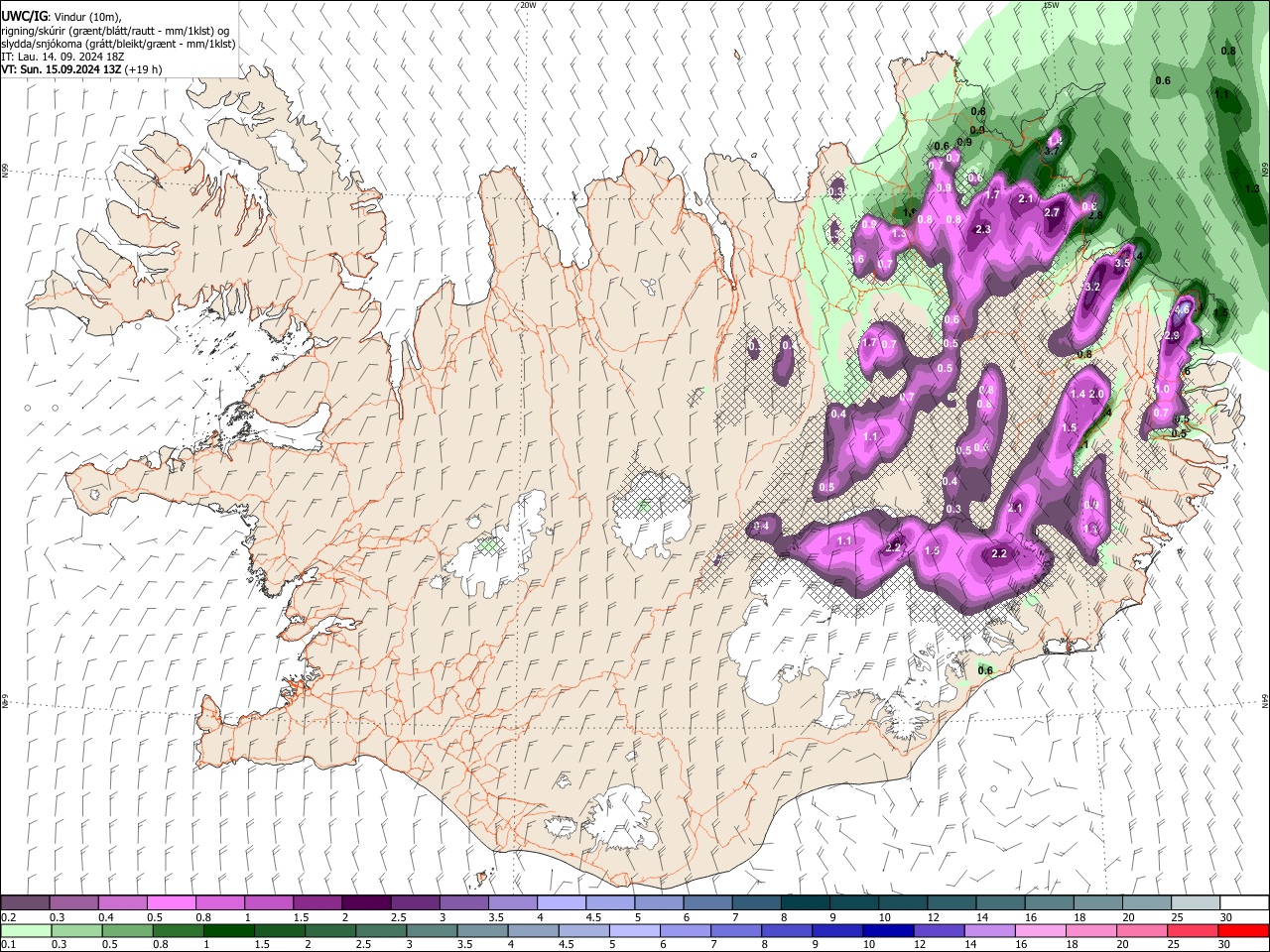Pick upper legend swatch starting at 3

(463, 903)
